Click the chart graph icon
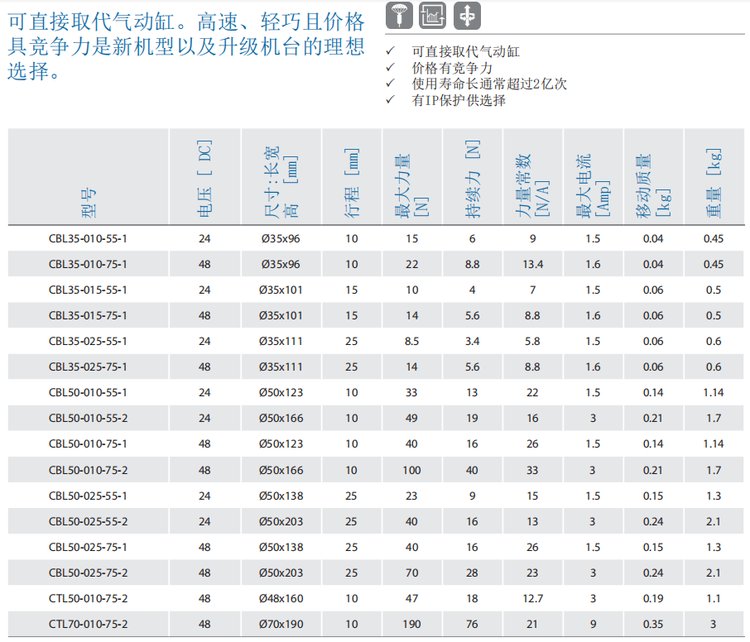The width and height of the screenshot is (750, 642). [x=432, y=15]
